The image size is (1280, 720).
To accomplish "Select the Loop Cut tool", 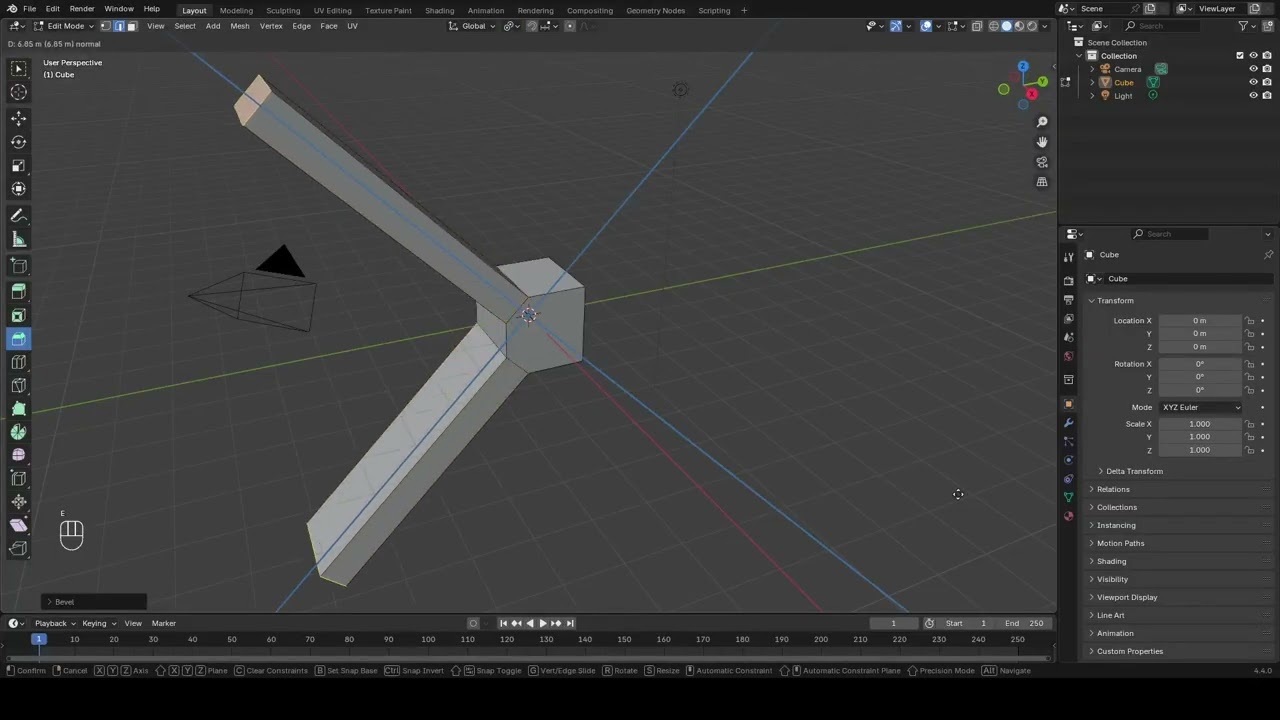I will pos(18,363).
